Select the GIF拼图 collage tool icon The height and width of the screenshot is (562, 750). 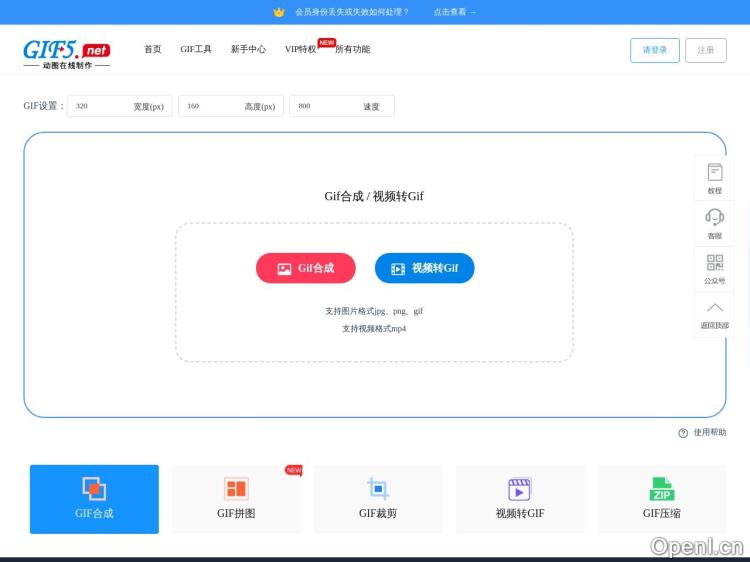[x=236, y=489]
